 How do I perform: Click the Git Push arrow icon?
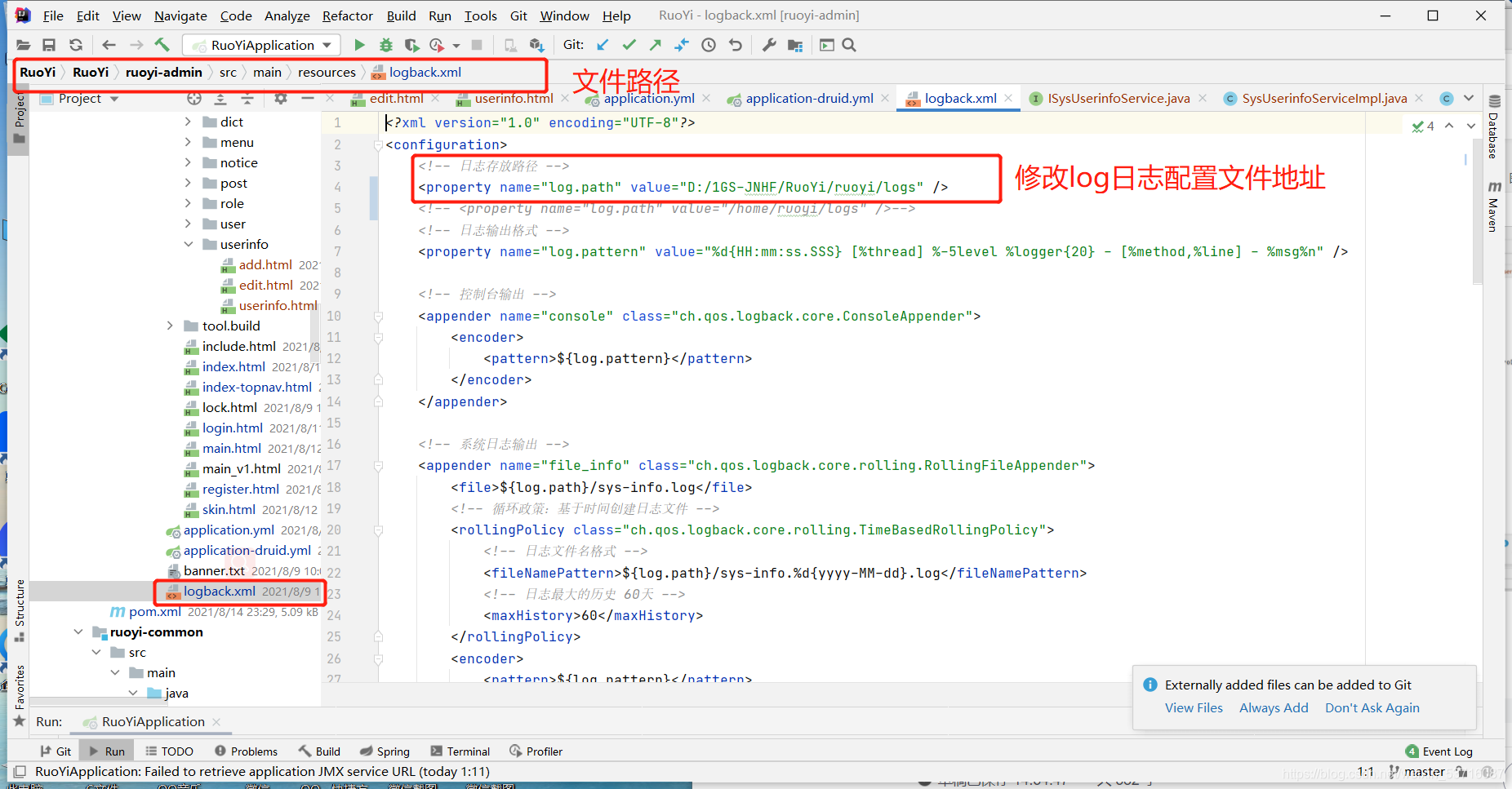click(x=656, y=45)
